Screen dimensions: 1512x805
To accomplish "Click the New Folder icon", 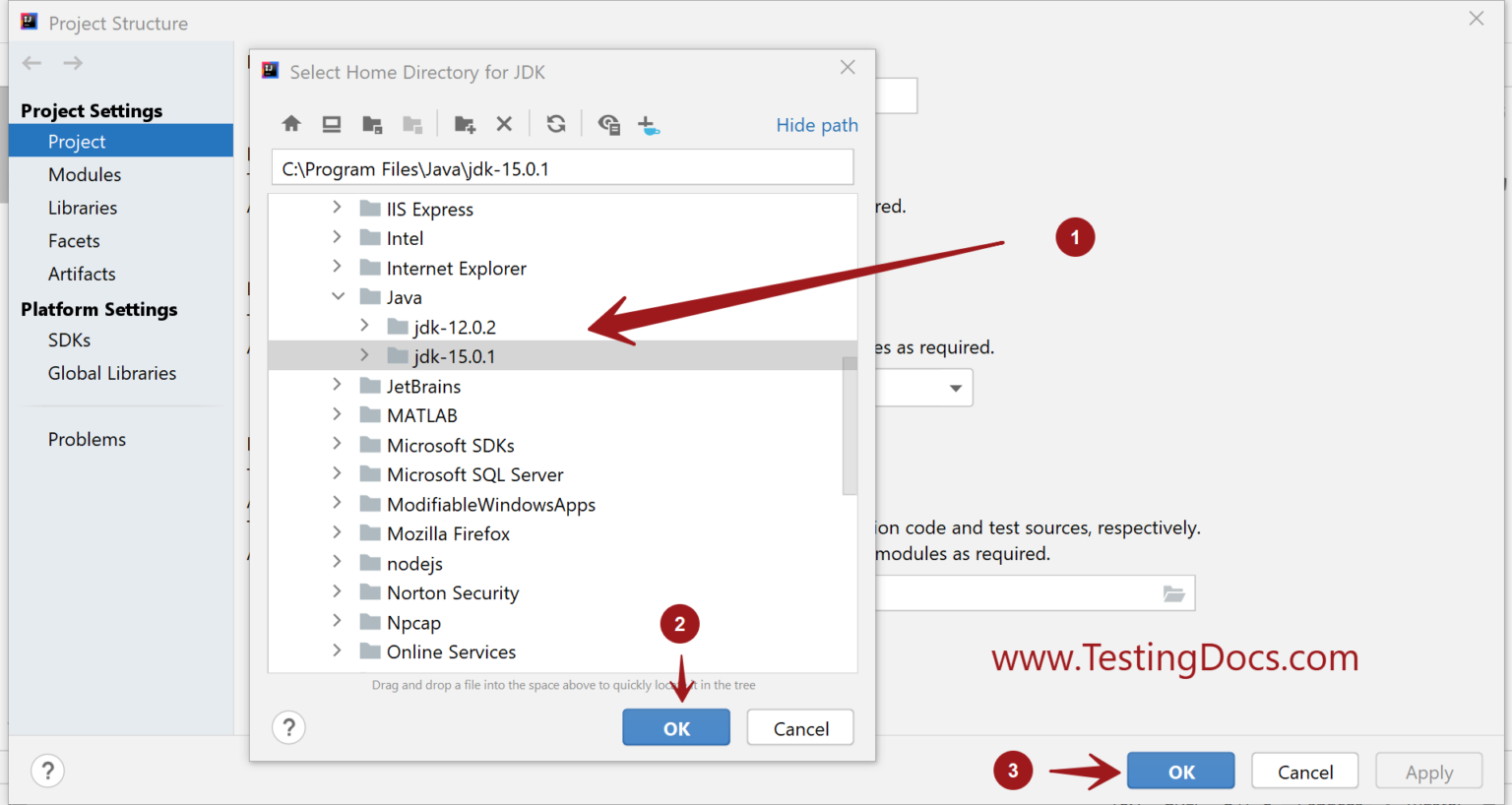I will click(465, 124).
